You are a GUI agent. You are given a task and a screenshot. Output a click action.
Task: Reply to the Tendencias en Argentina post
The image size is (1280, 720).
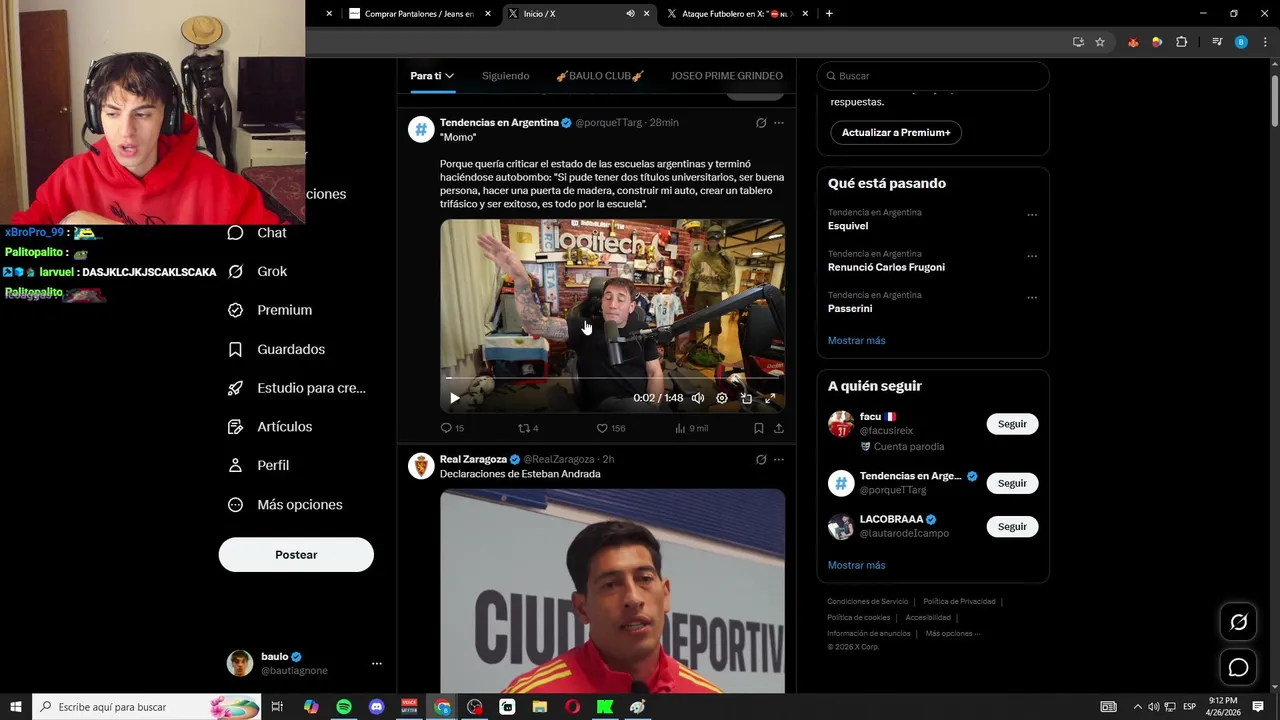pyautogui.click(x=452, y=428)
